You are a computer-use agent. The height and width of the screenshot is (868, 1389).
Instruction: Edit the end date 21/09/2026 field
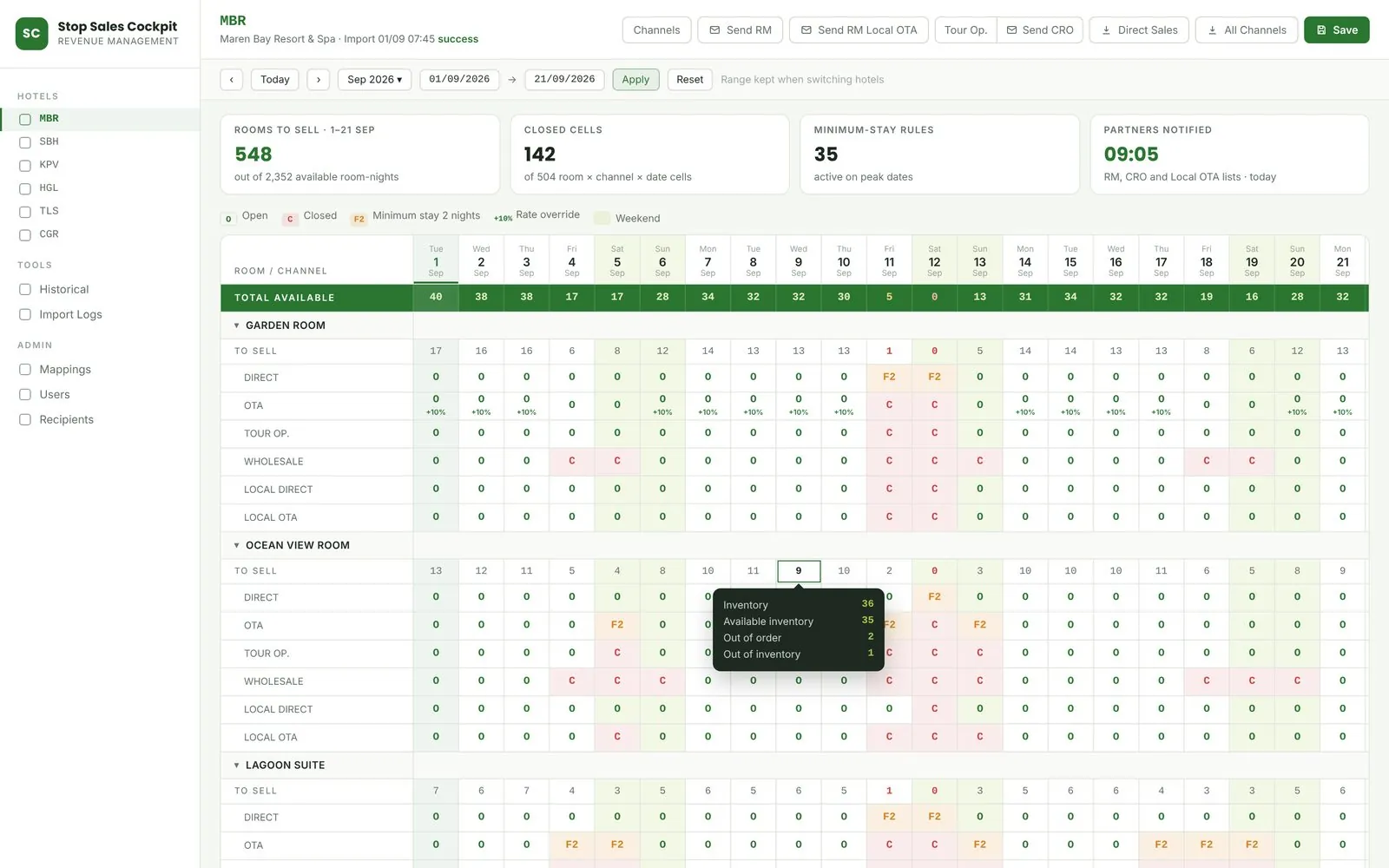pyautogui.click(x=564, y=80)
